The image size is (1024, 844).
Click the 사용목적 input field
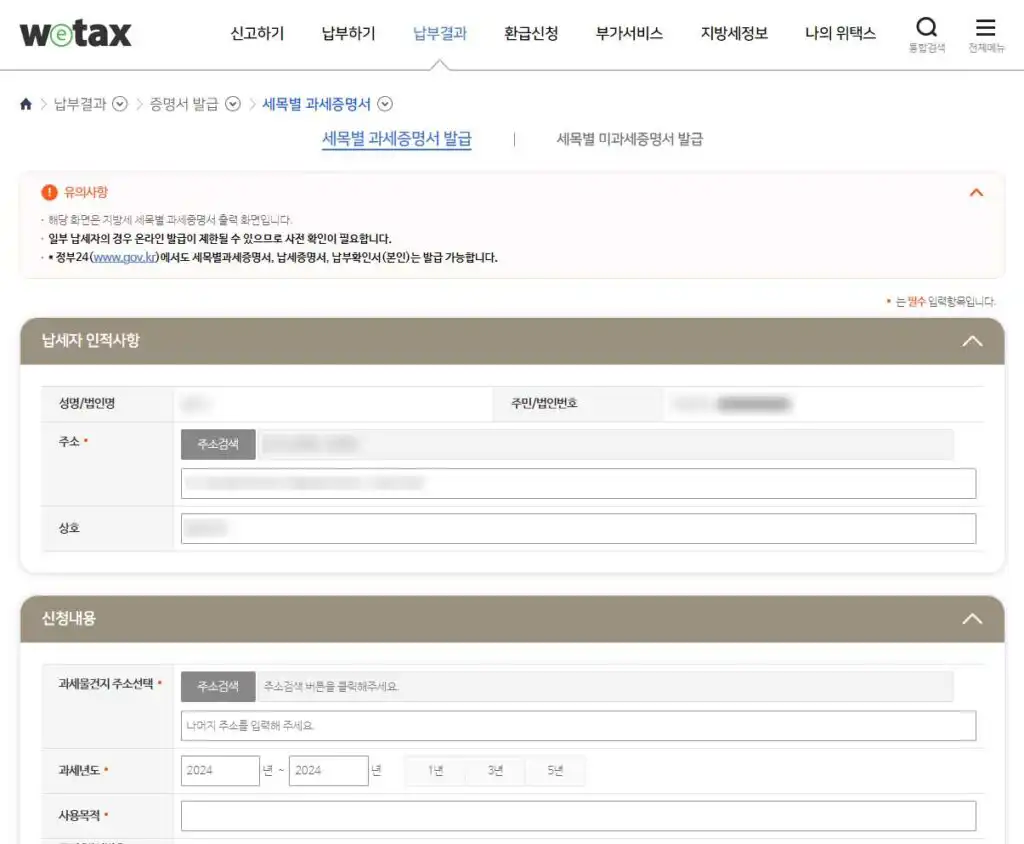[579, 816]
